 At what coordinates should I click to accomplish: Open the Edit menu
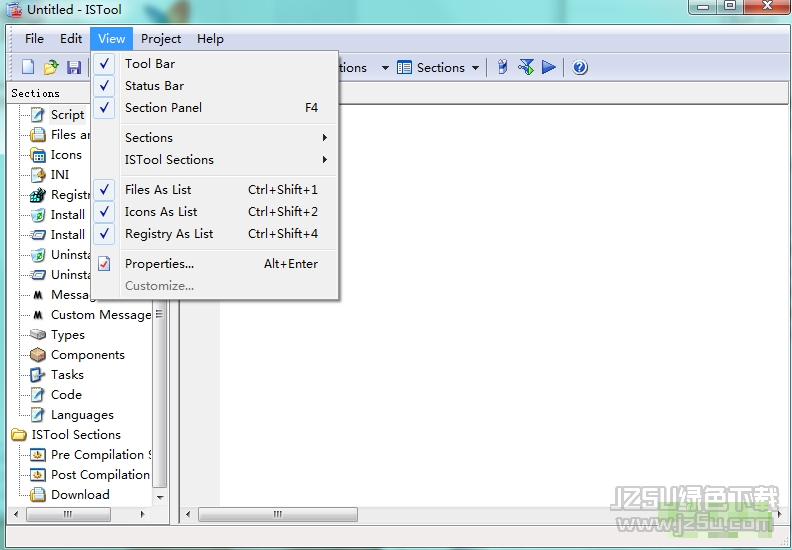[71, 39]
